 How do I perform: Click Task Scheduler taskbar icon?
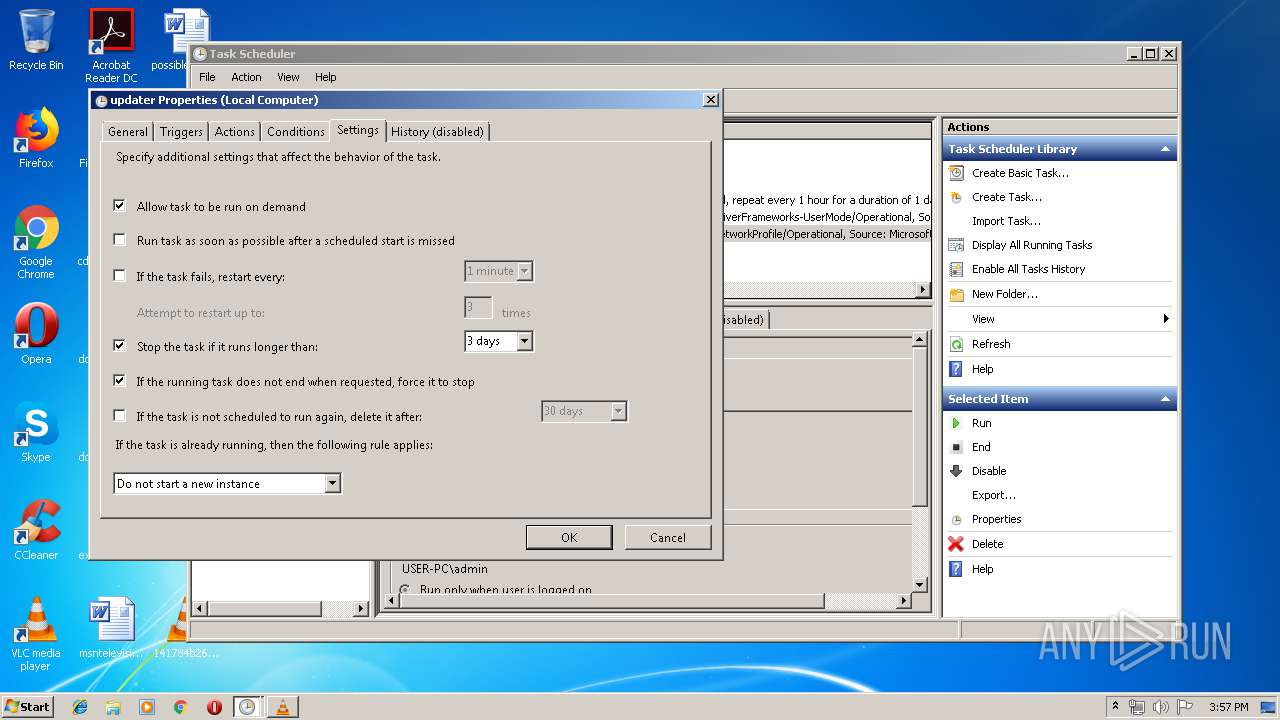(246, 707)
